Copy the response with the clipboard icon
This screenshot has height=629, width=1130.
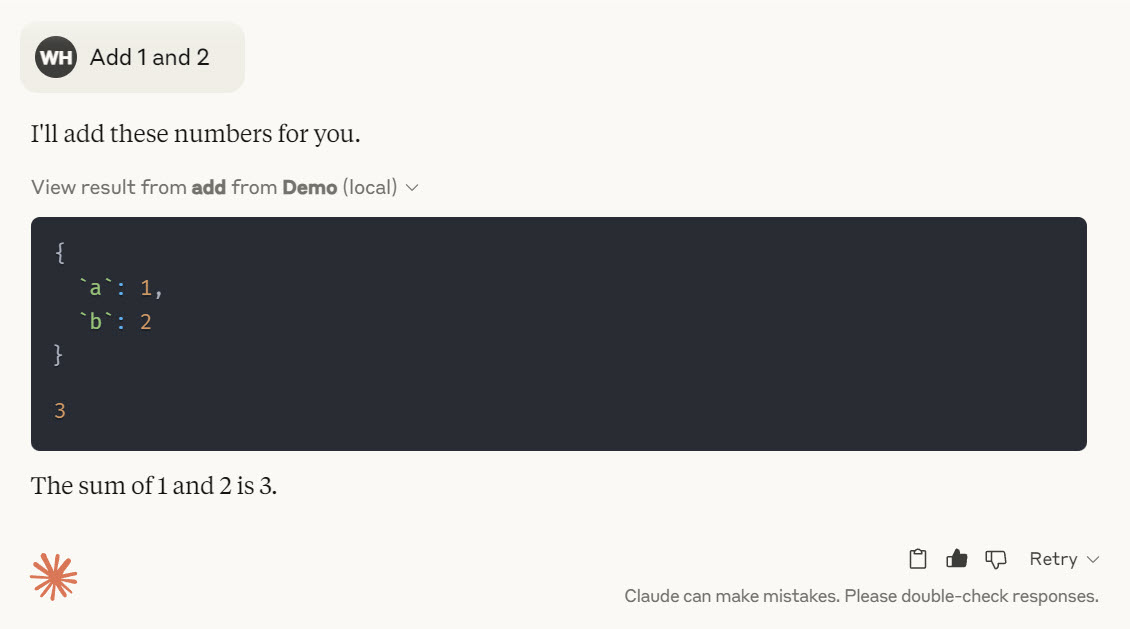[x=917, y=559]
